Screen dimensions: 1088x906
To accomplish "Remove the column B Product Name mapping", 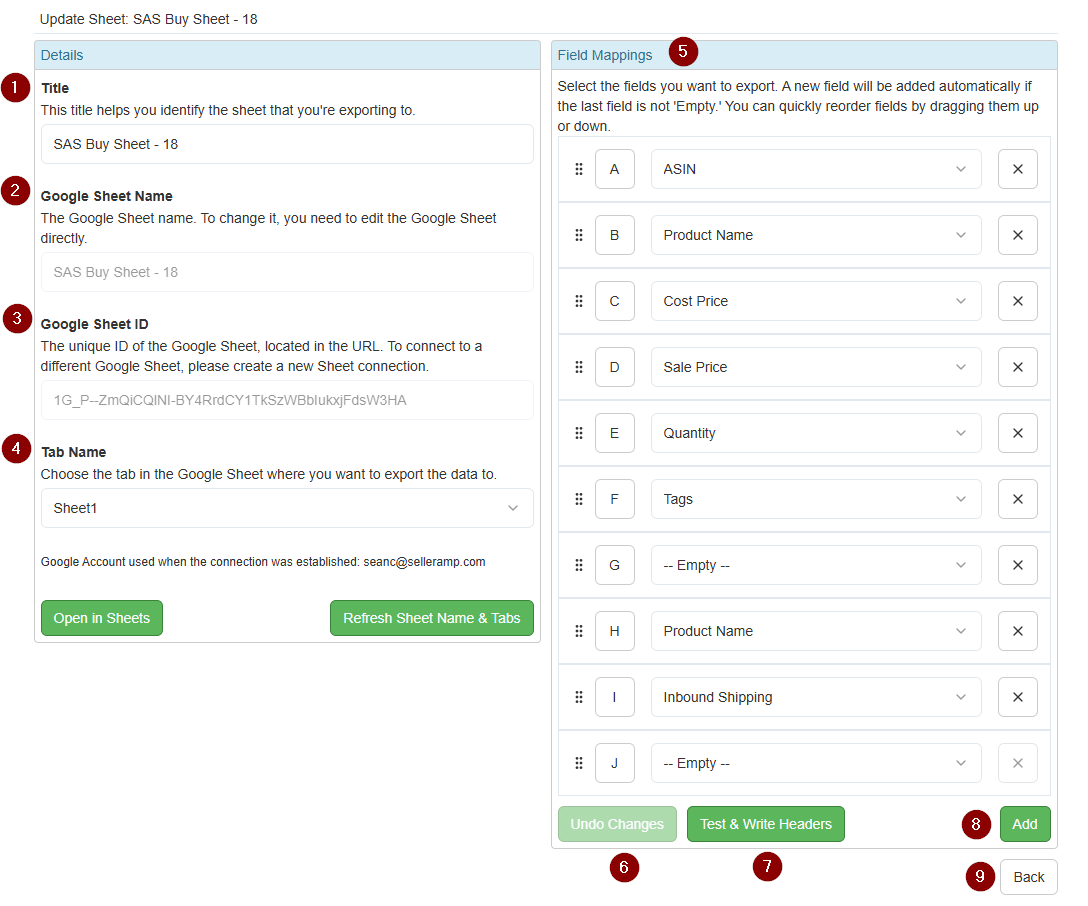I will [1018, 235].
